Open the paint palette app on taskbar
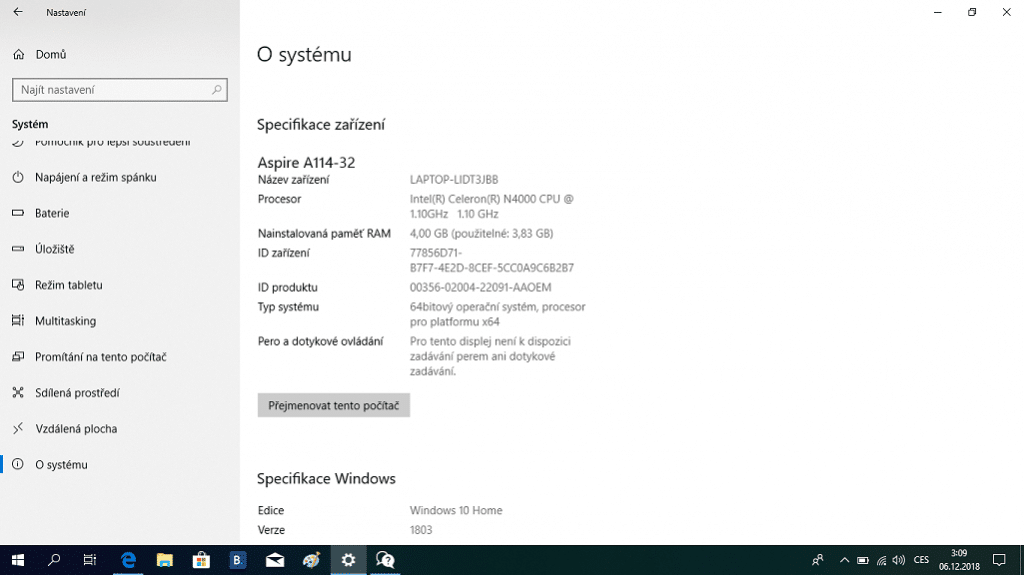 point(312,560)
